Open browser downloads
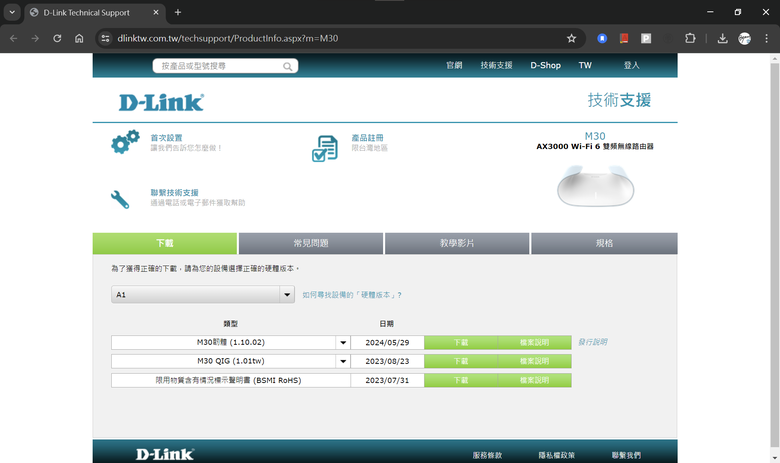780x463 pixels. tap(722, 38)
